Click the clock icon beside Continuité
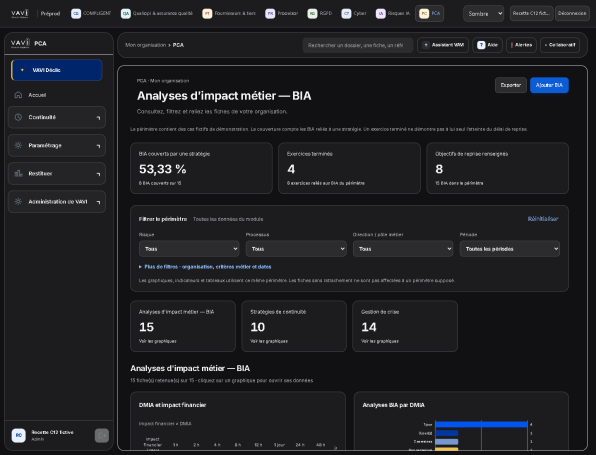Screen dimensions: 596x455 pos(18,117)
